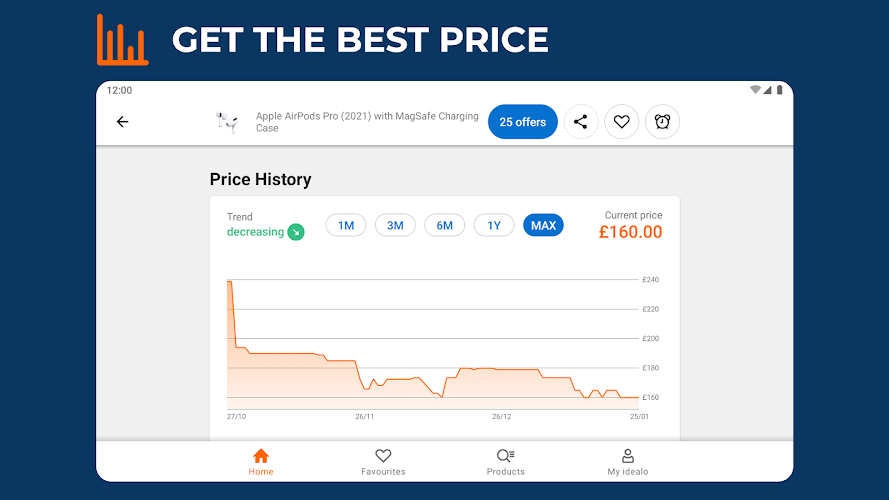889x500 pixels.
Task: Tap the idealo orange bar logo
Action: point(122,40)
